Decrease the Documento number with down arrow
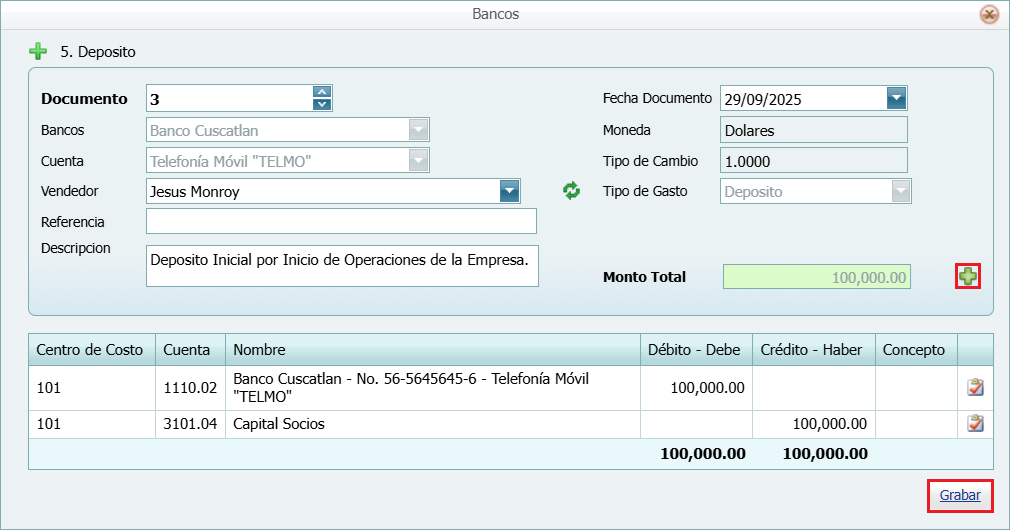 (x=322, y=104)
